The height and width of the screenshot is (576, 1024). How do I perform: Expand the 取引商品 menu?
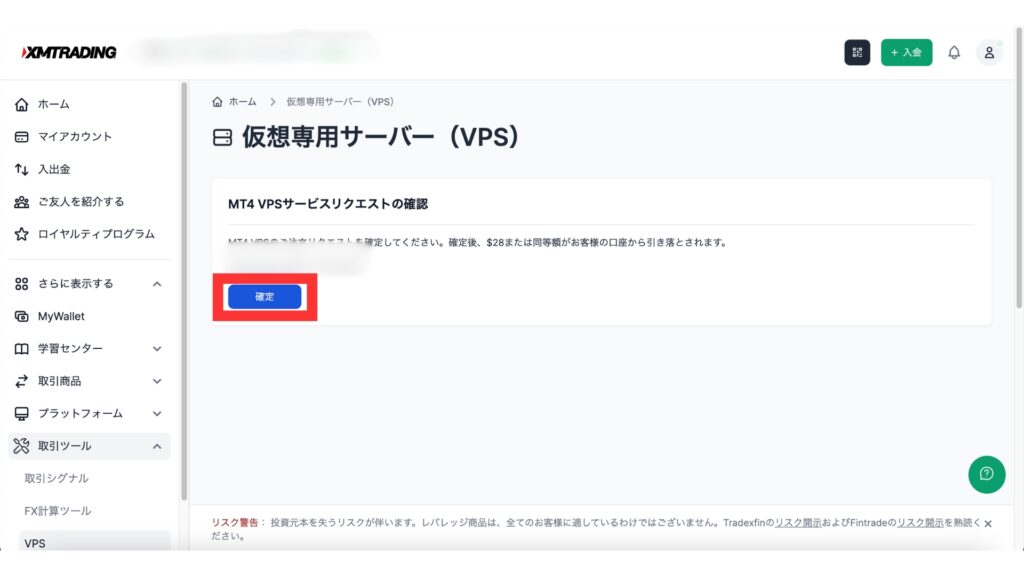click(x=157, y=381)
